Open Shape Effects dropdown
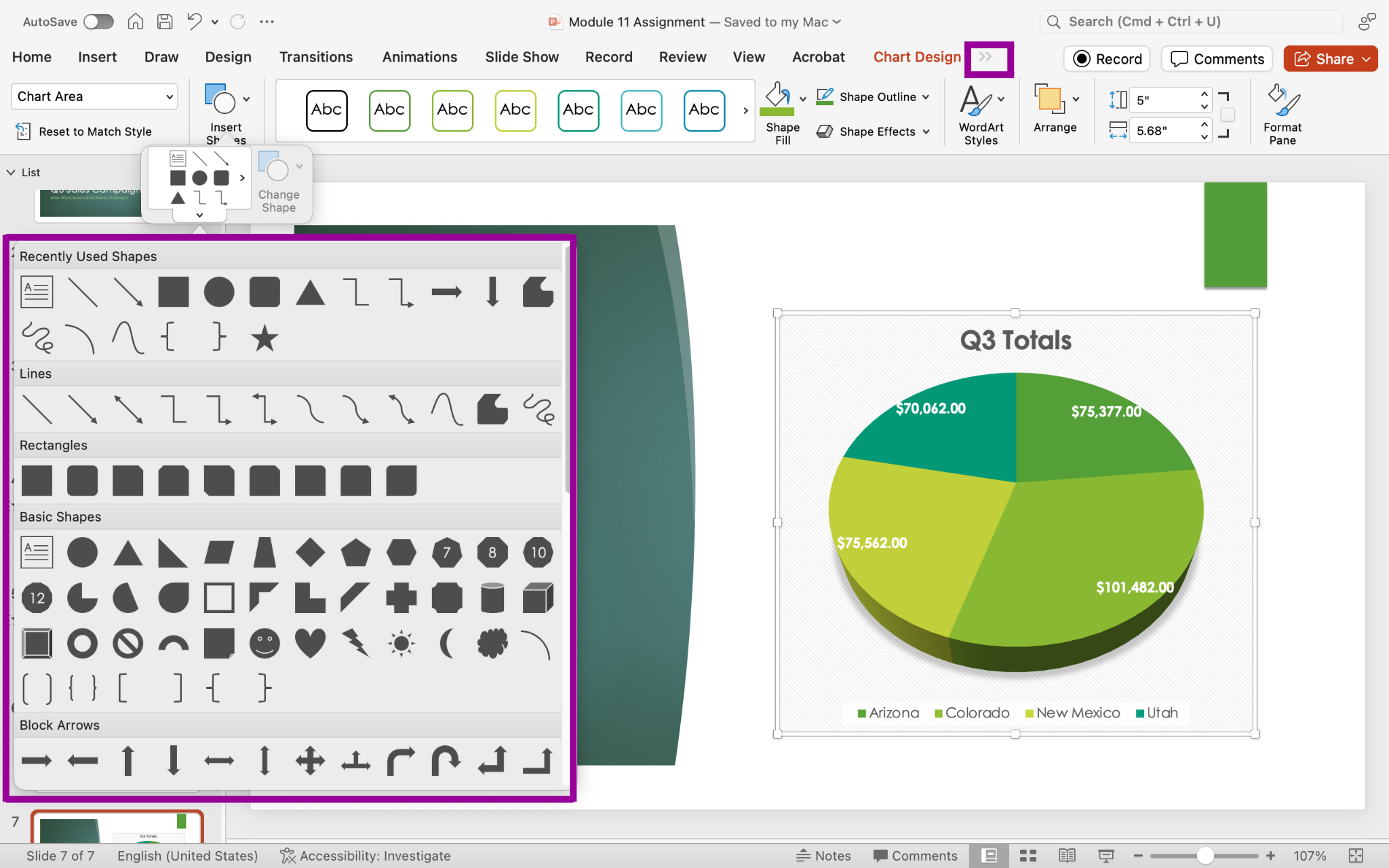The width and height of the screenshot is (1389, 868). [926, 132]
